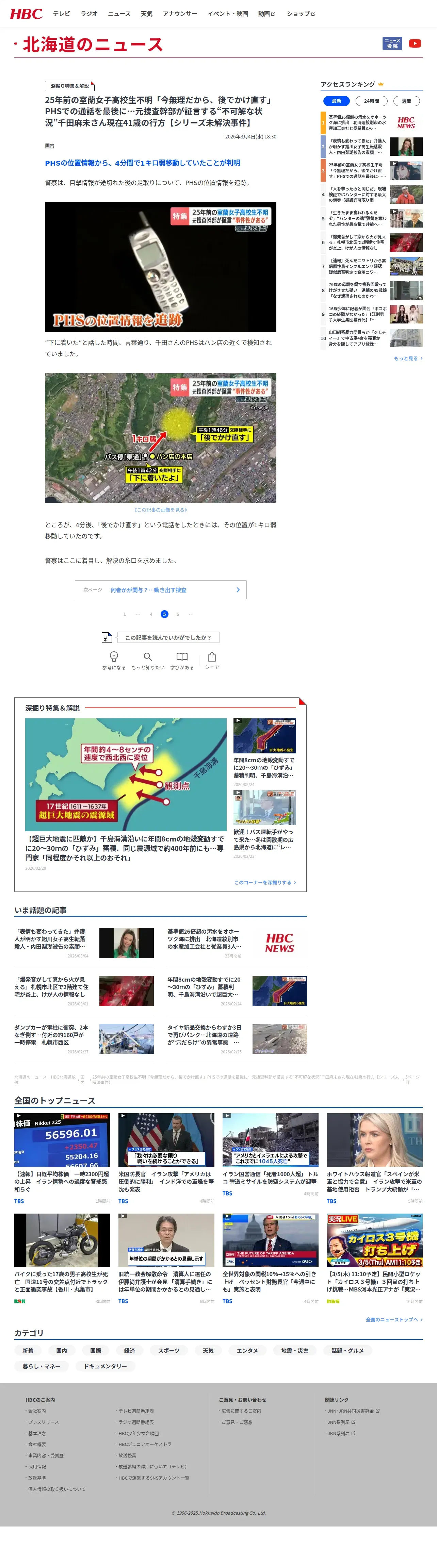This screenshot has width=437, height=1568.
Task: Click the HBC logo in the header
Action: (x=26, y=14)
